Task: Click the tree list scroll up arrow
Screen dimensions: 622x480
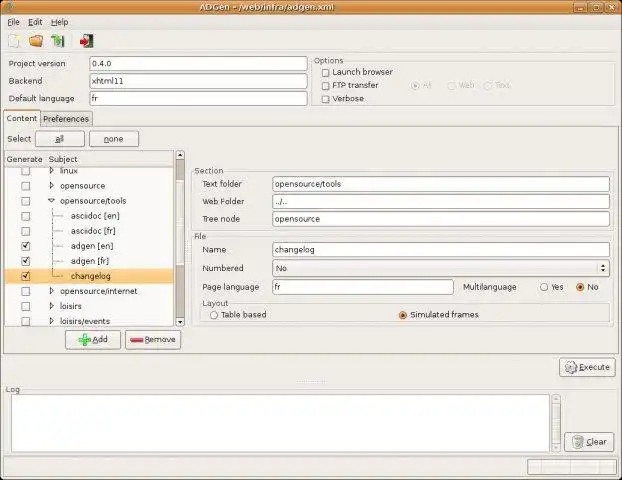Action: [180, 155]
